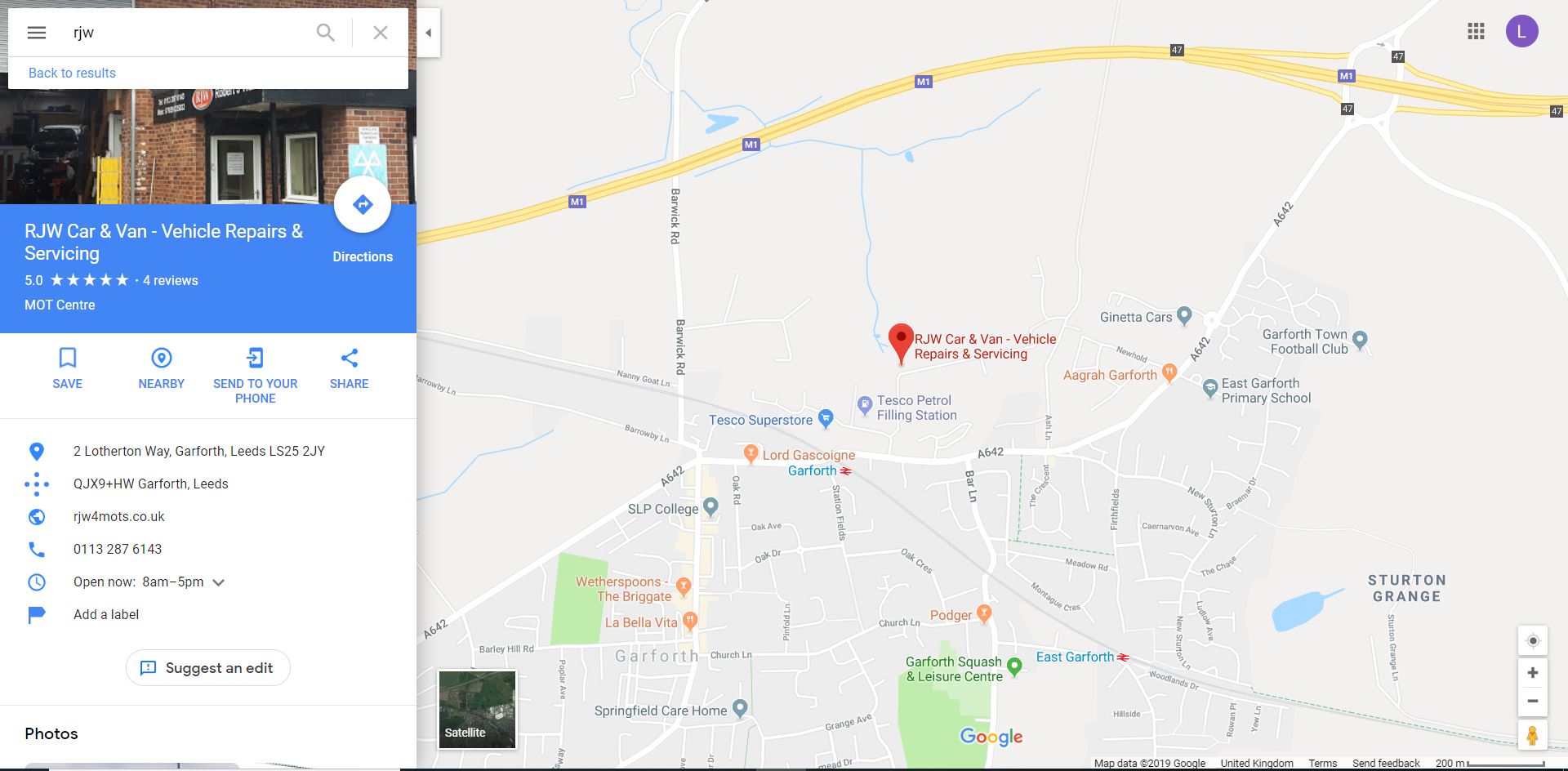Open the hamburger main menu
The height and width of the screenshot is (771, 1568).
pyautogui.click(x=37, y=33)
